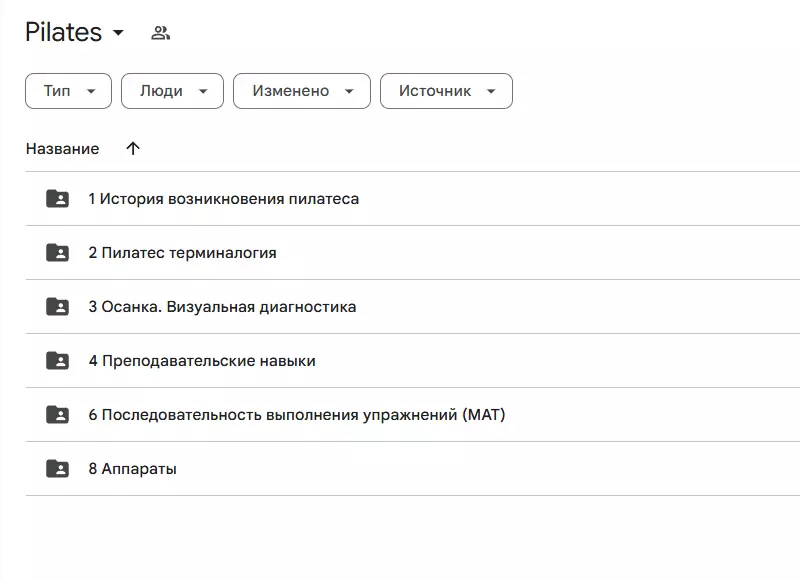Click the shared folder icon for Последовательность выполнения упражнений
The image size is (800, 580).
tap(57, 414)
